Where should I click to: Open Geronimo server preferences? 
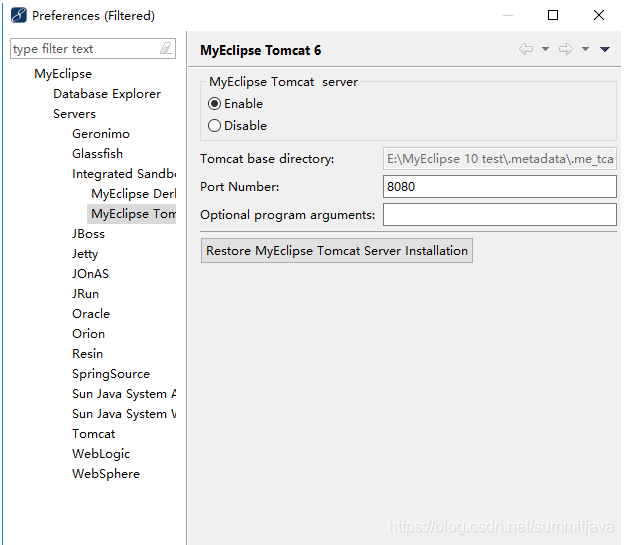(101, 134)
